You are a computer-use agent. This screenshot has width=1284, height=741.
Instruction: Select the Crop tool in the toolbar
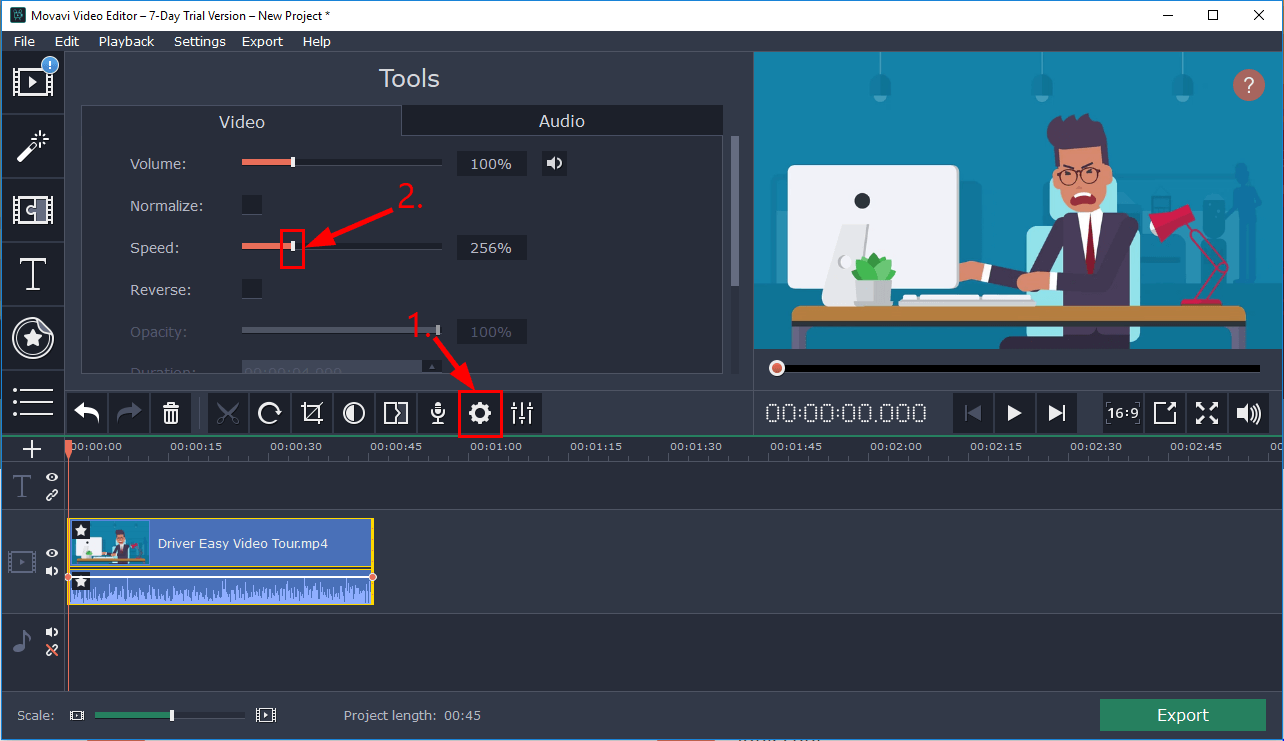click(312, 412)
